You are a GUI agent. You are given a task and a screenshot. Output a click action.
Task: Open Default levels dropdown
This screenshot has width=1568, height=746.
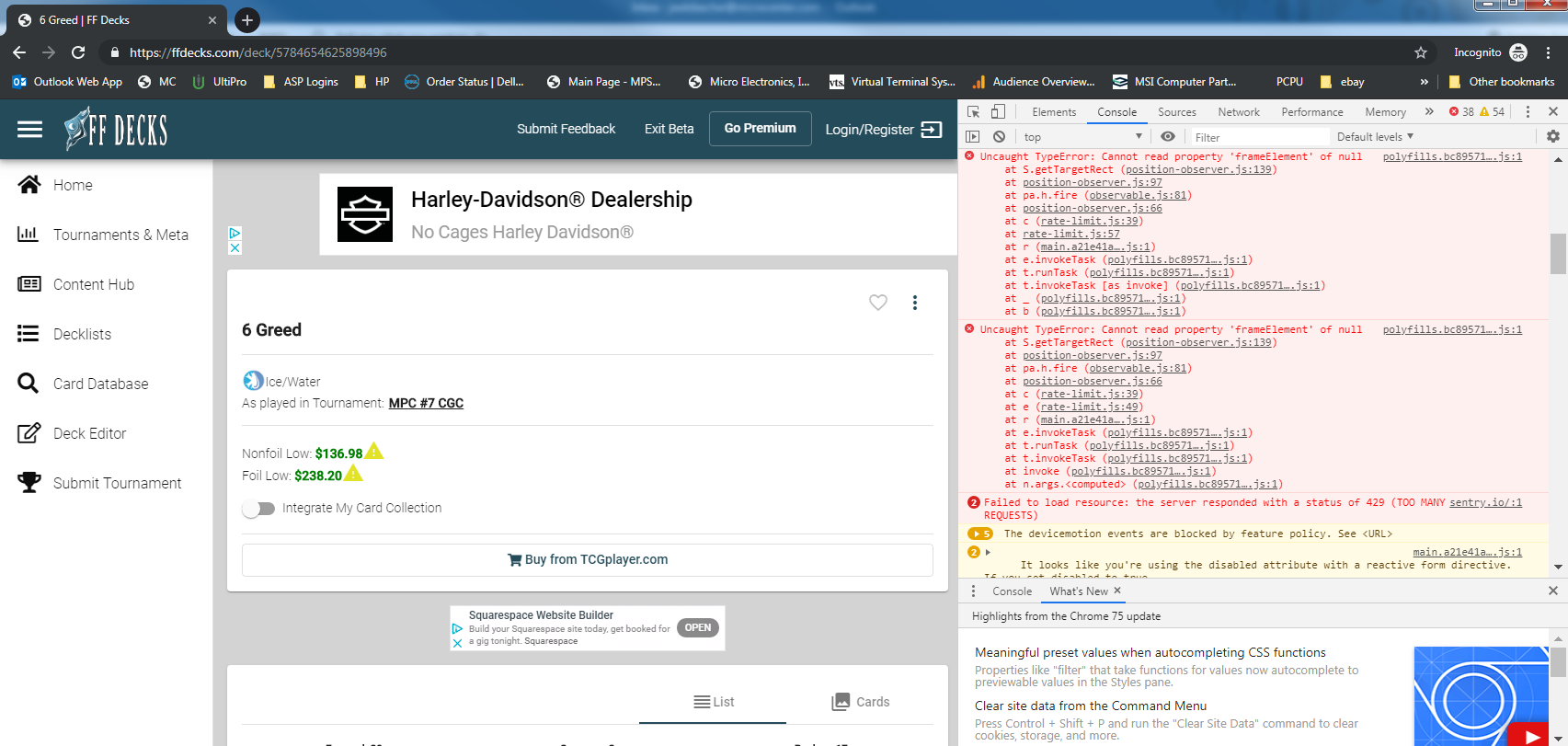(1375, 136)
